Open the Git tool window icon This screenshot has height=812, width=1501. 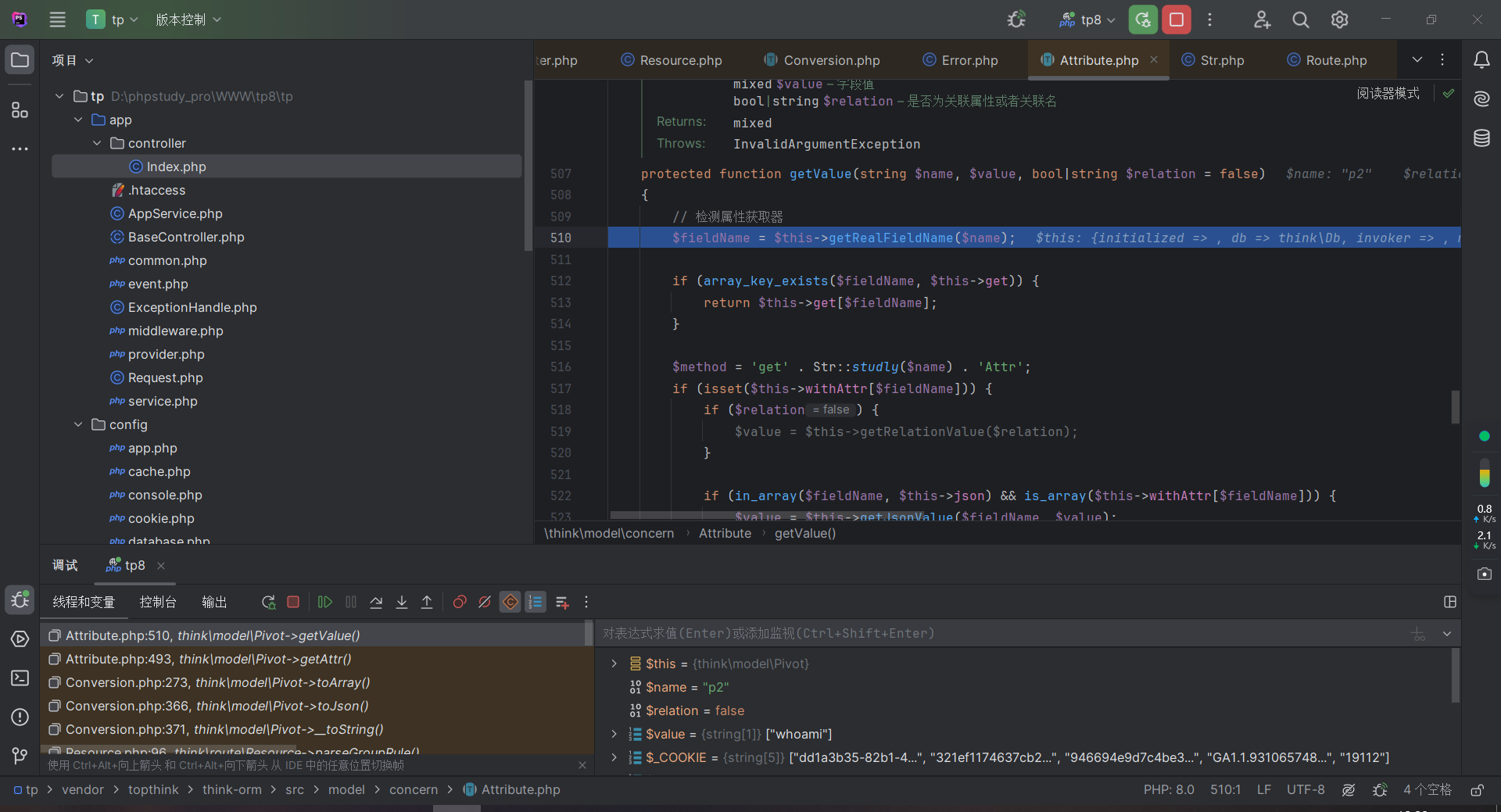click(20, 756)
